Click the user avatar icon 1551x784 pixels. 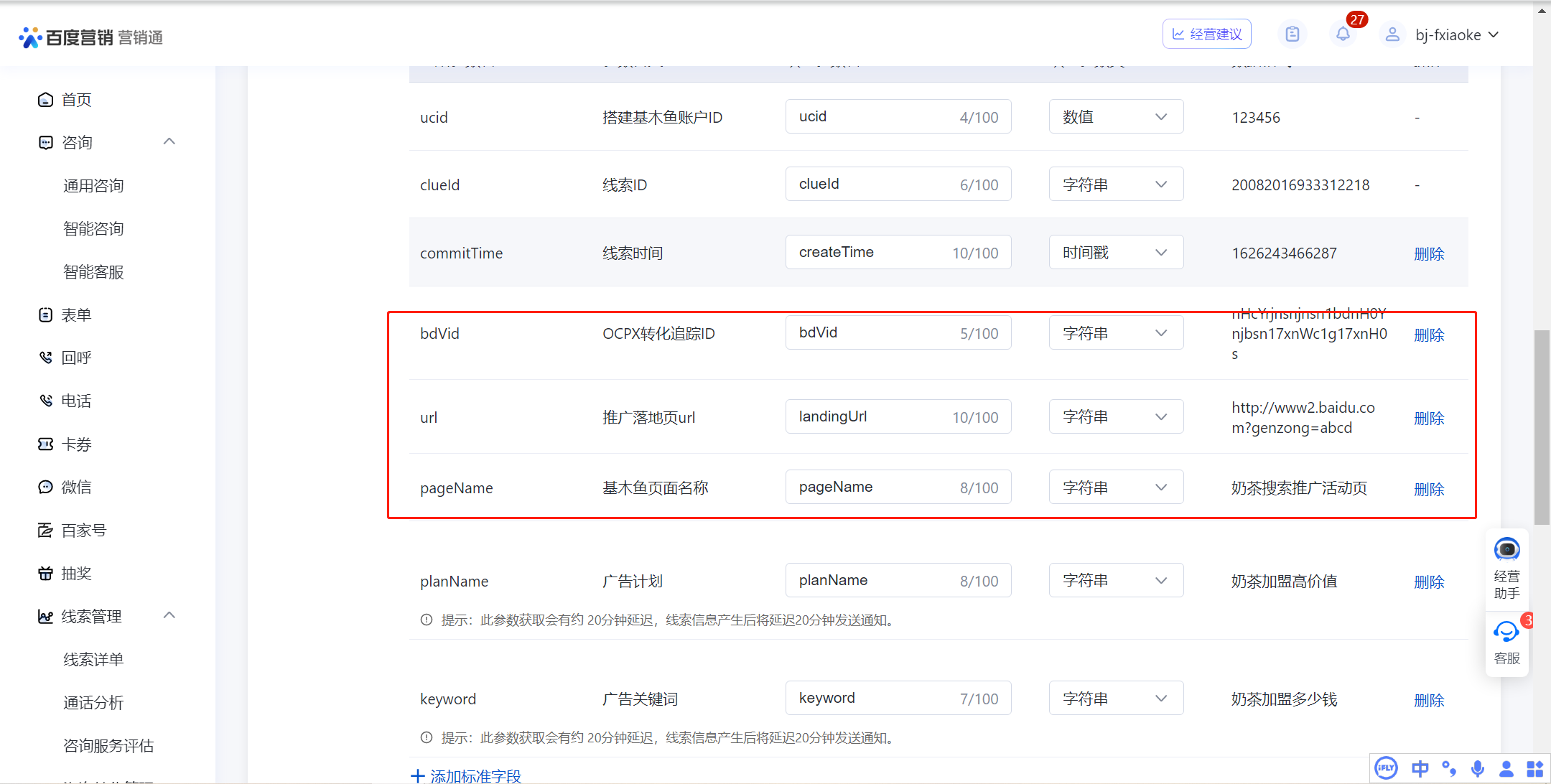1392,34
